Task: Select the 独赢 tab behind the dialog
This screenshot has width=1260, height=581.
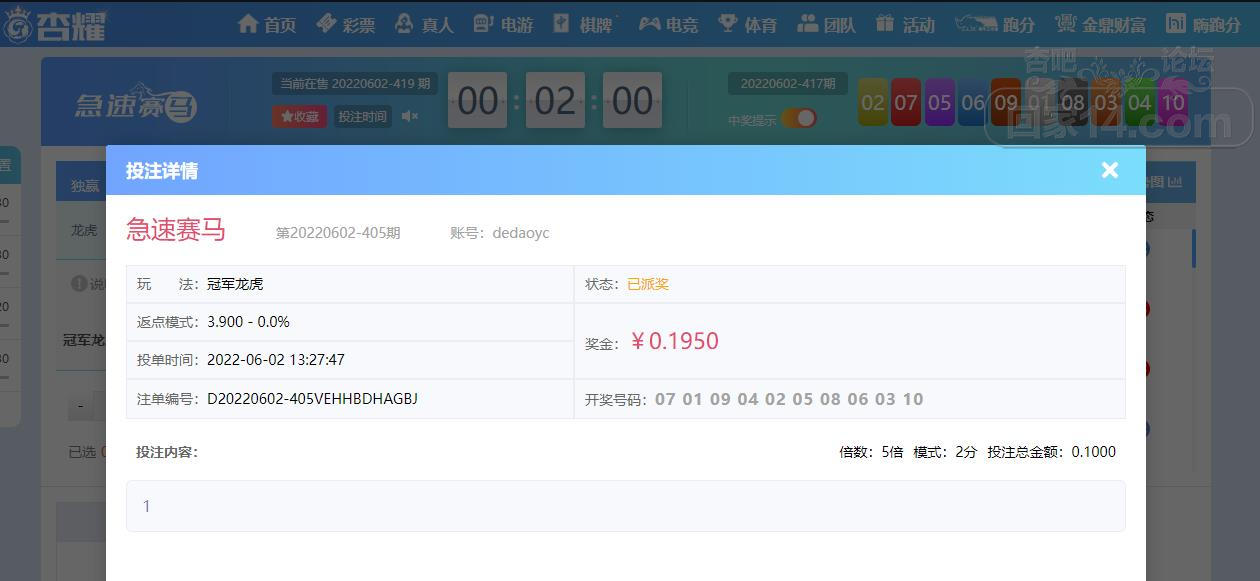Action: coord(84,185)
